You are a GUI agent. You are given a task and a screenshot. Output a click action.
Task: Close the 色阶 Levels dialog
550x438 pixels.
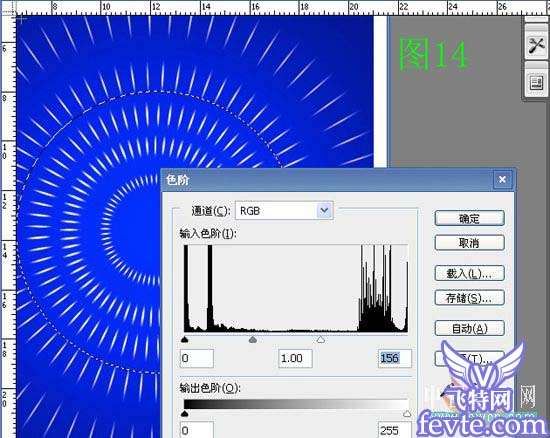coord(502,180)
